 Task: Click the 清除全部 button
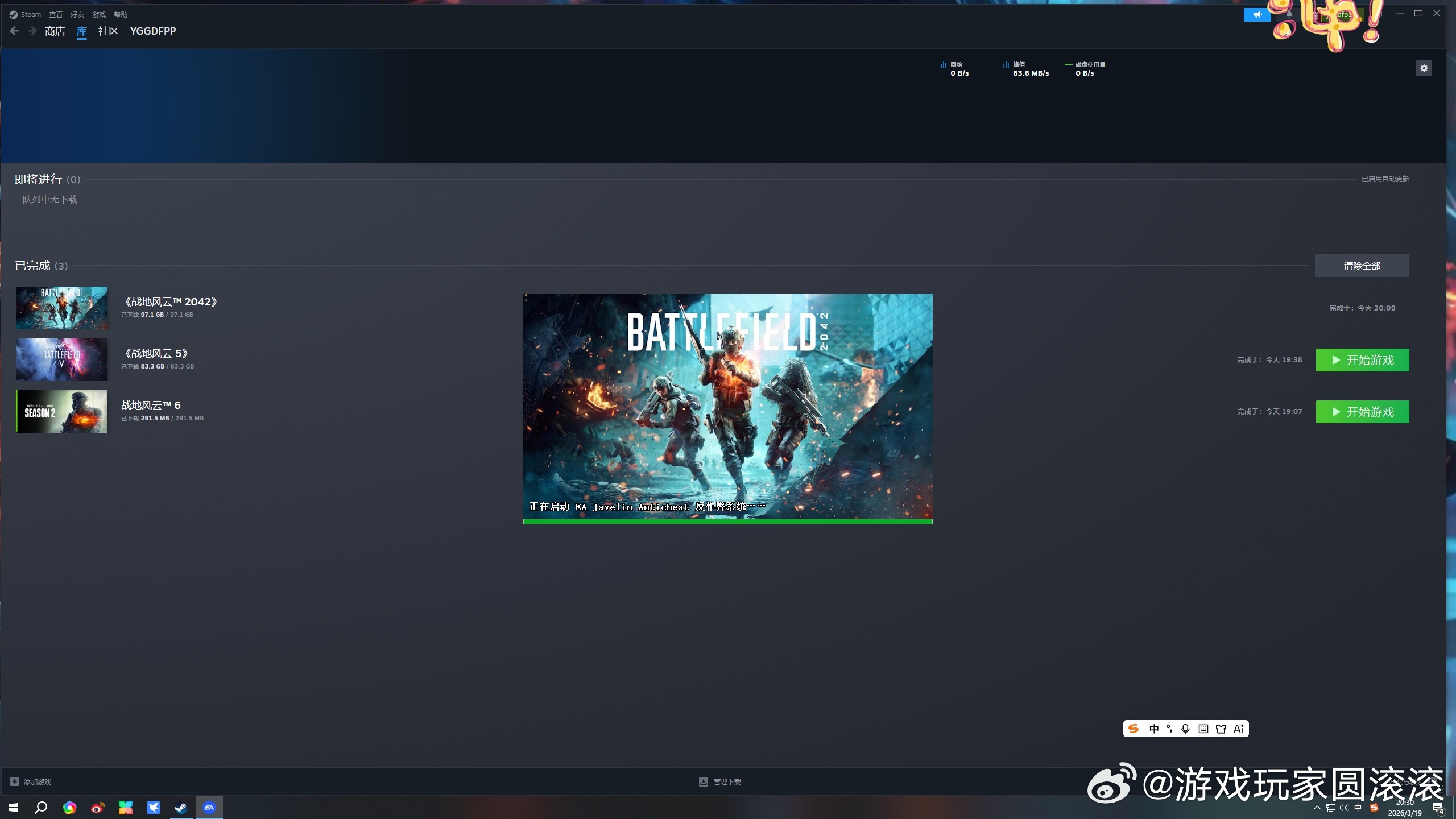(1362, 266)
